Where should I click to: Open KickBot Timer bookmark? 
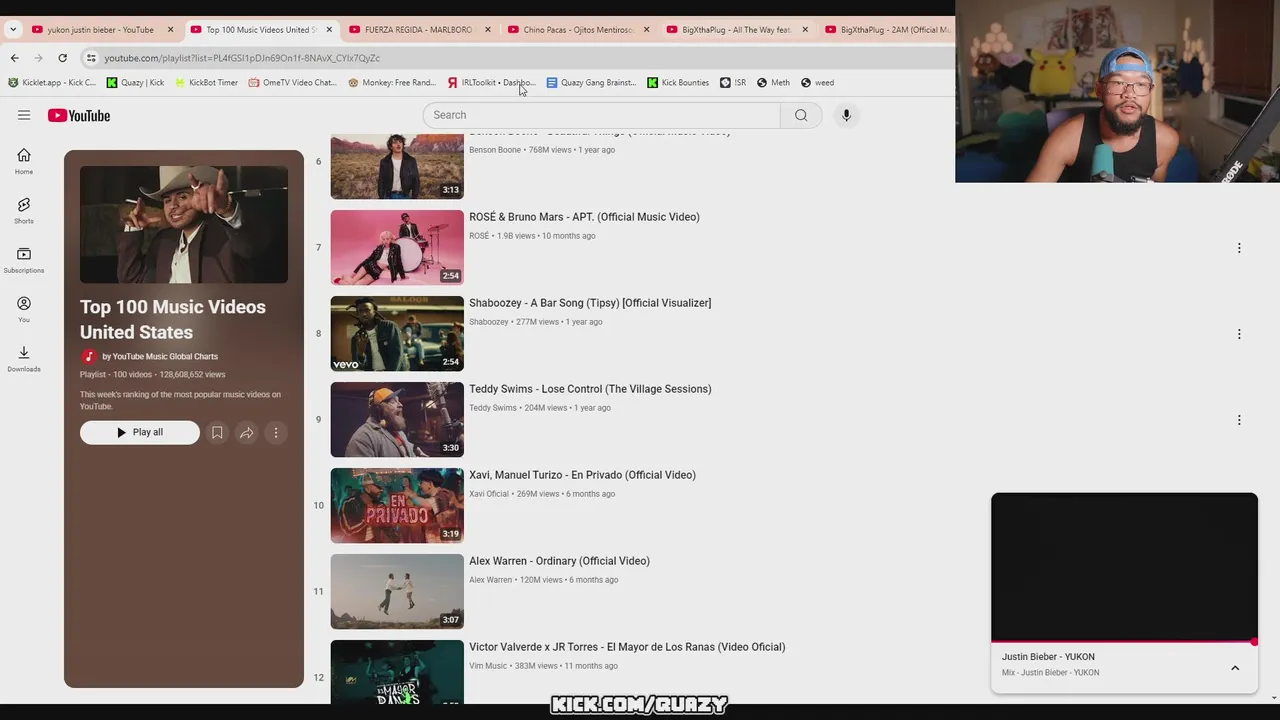206,83
